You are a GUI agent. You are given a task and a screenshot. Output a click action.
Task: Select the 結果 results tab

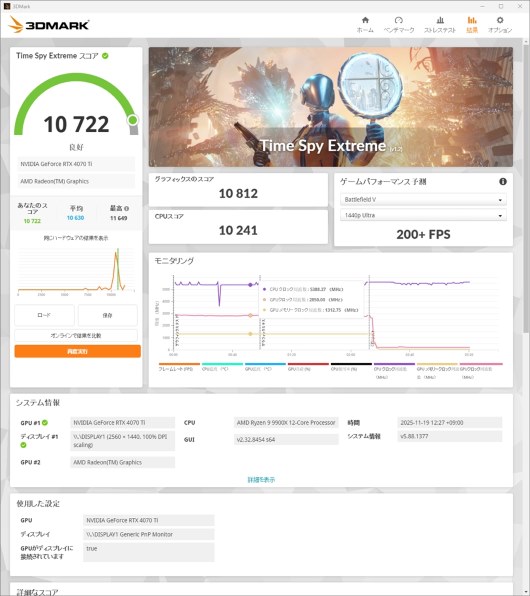click(x=472, y=25)
